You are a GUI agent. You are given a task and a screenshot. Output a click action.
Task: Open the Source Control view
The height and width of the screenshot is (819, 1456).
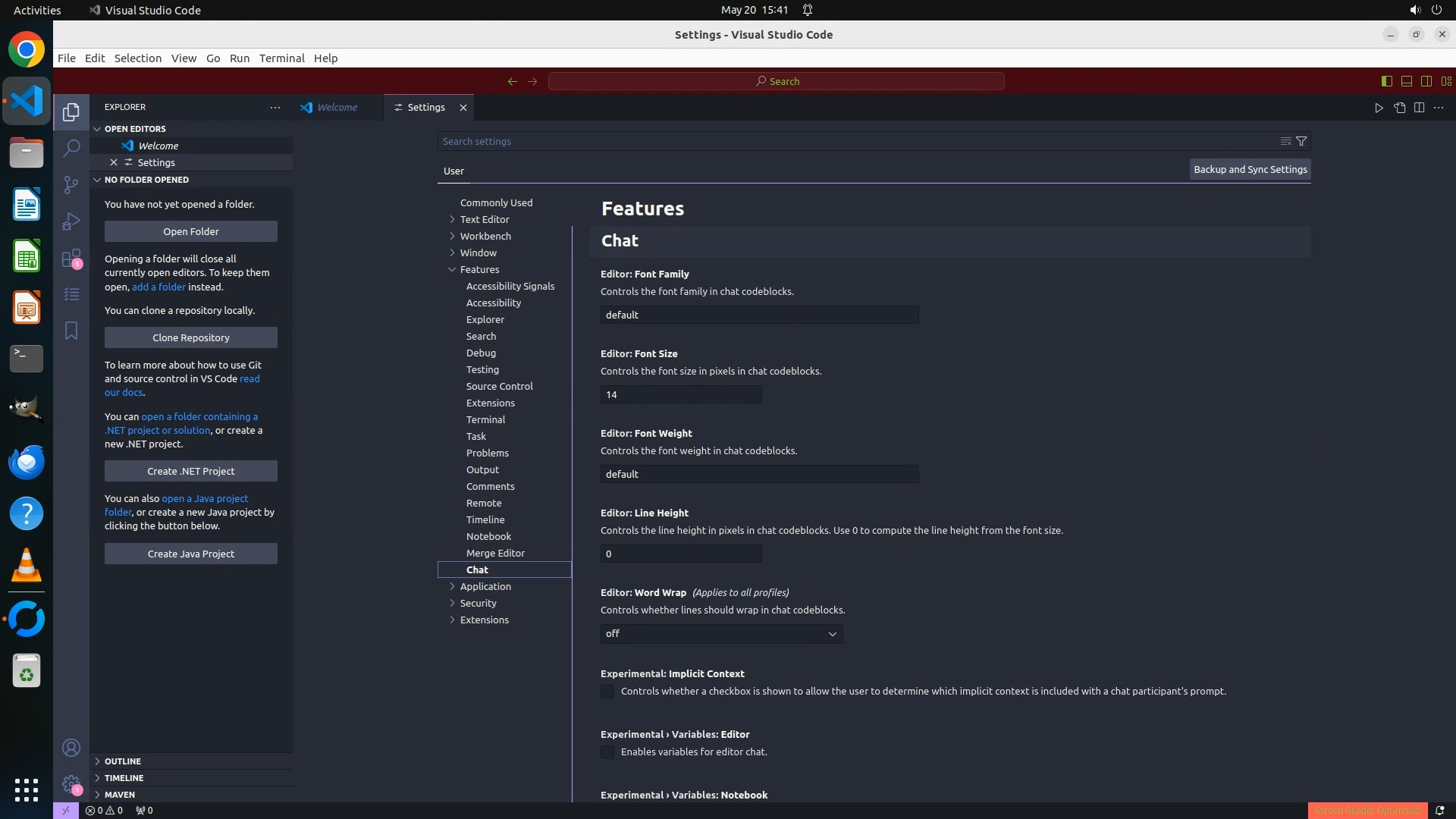71,184
